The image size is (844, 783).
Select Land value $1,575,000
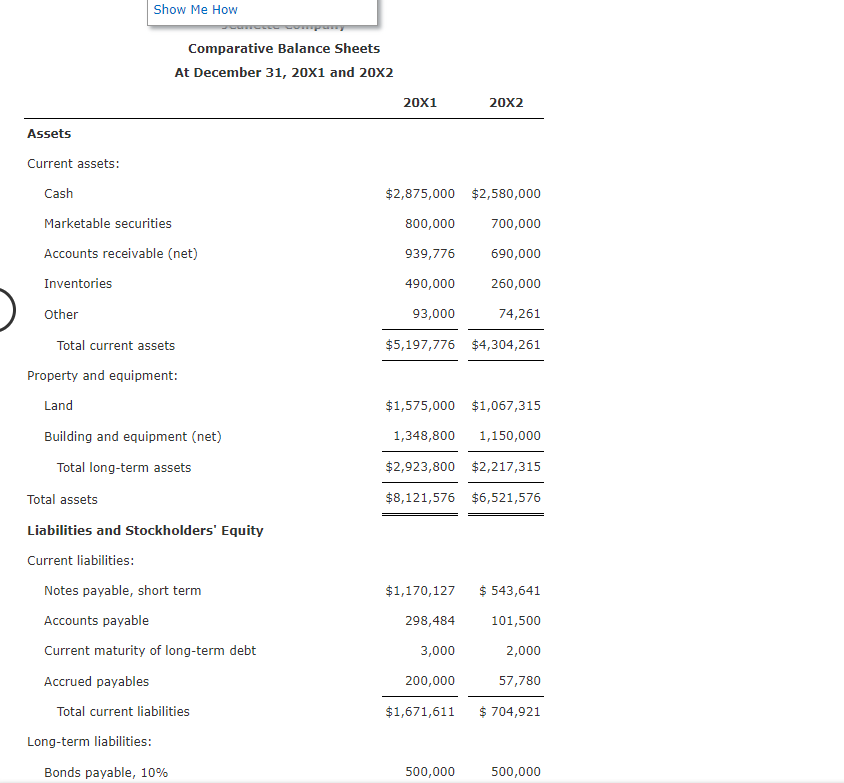pyautogui.click(x=420, y=406)
